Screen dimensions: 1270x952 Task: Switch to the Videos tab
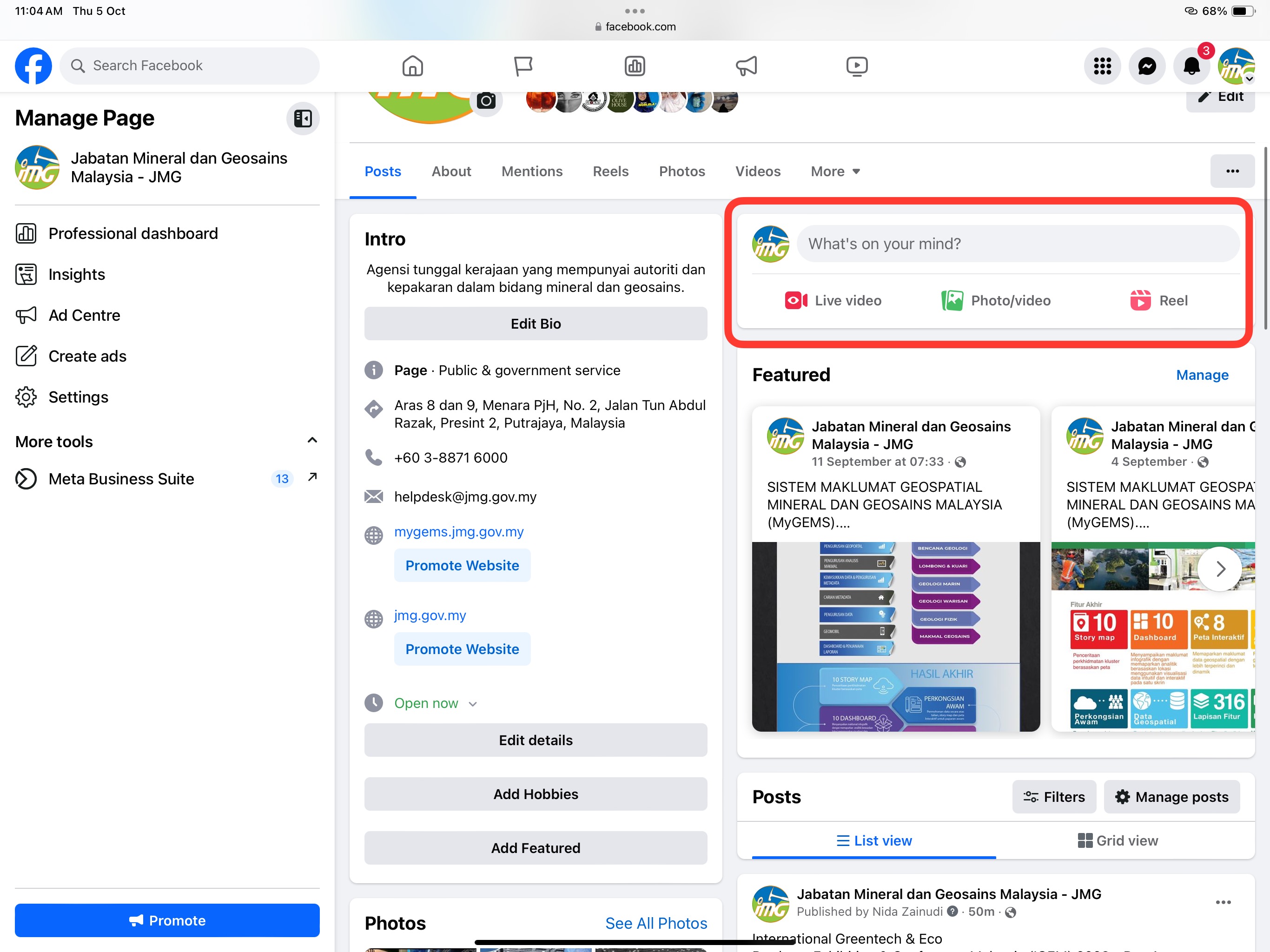coord(758,171)
